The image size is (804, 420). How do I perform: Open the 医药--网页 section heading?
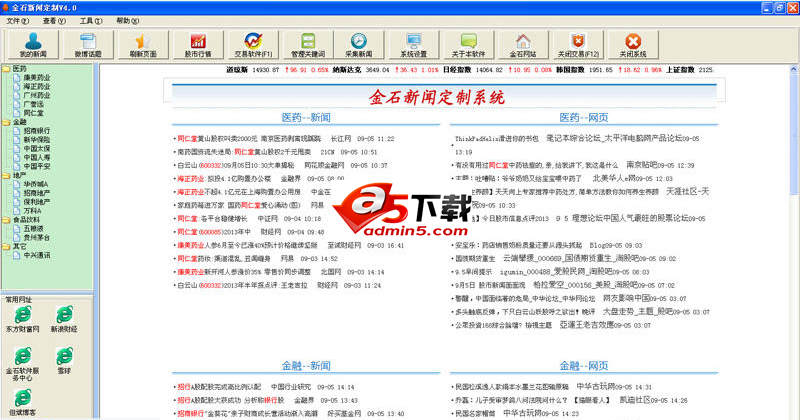[584, 117]
